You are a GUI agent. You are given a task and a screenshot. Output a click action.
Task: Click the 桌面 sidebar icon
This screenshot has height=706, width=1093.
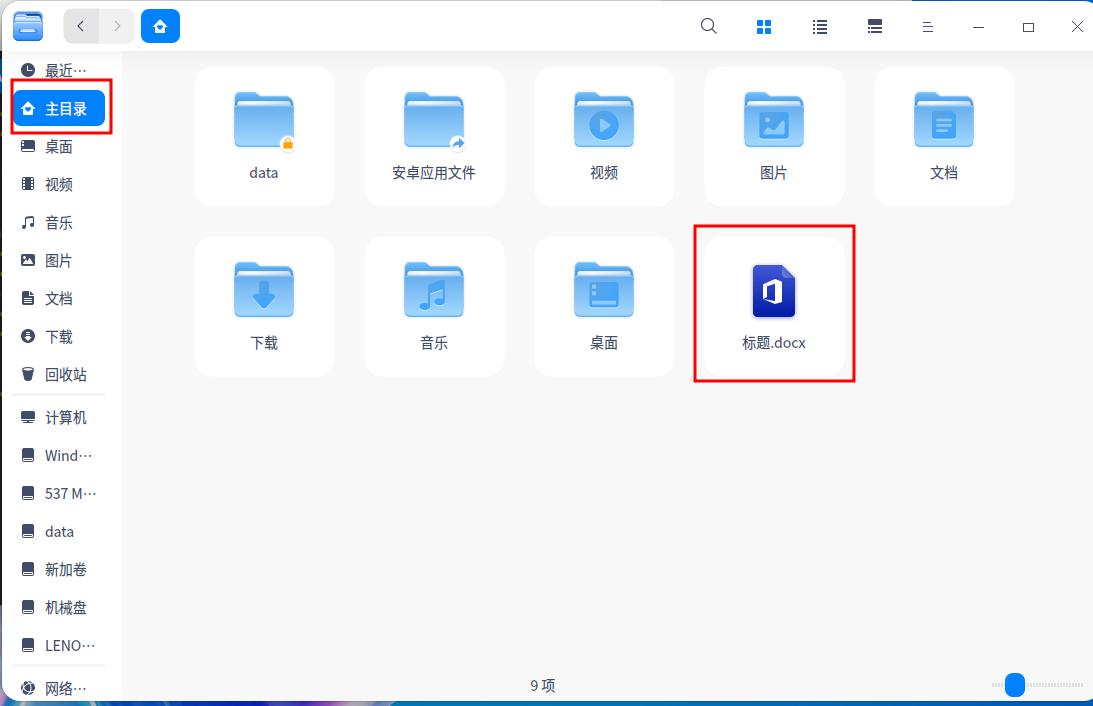pos(57,146)
